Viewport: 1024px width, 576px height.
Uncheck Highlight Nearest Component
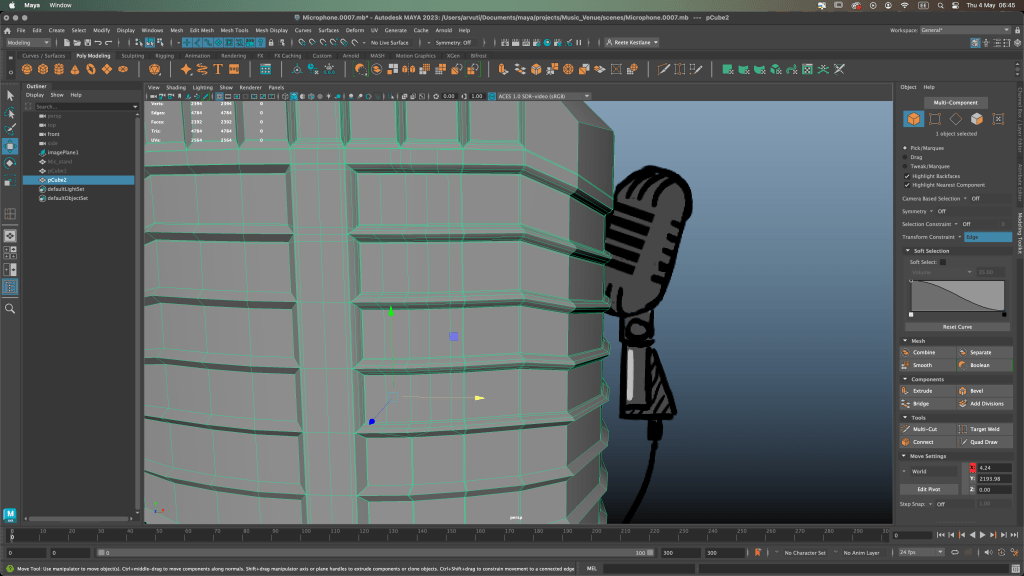click(x=907, y=185)
